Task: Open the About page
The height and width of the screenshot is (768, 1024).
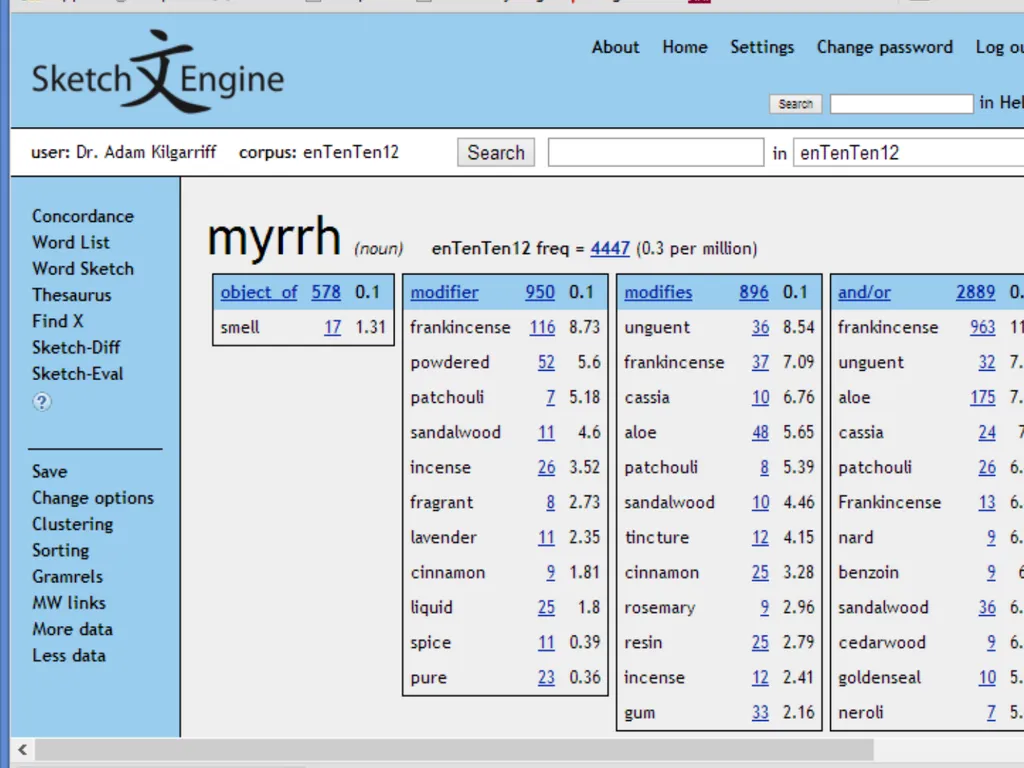Action: (x=615, y=47)
